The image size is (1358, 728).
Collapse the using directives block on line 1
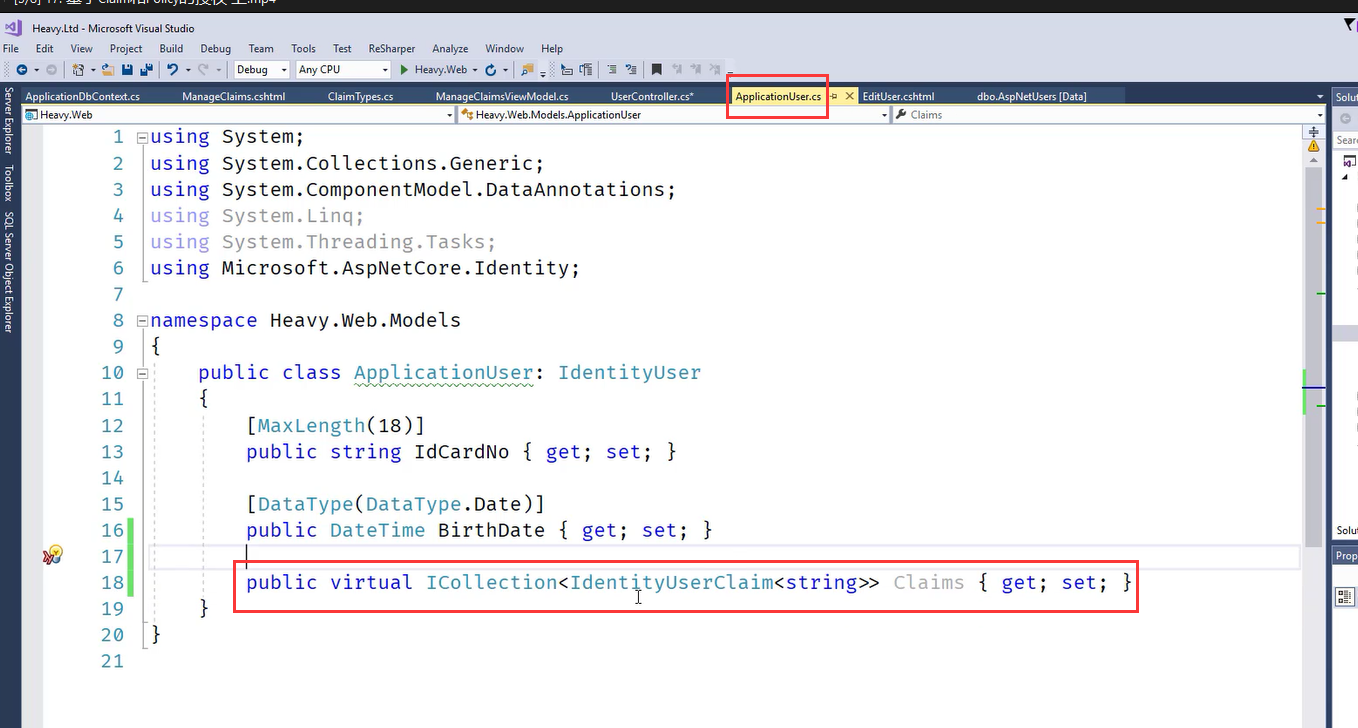point(141,137)
